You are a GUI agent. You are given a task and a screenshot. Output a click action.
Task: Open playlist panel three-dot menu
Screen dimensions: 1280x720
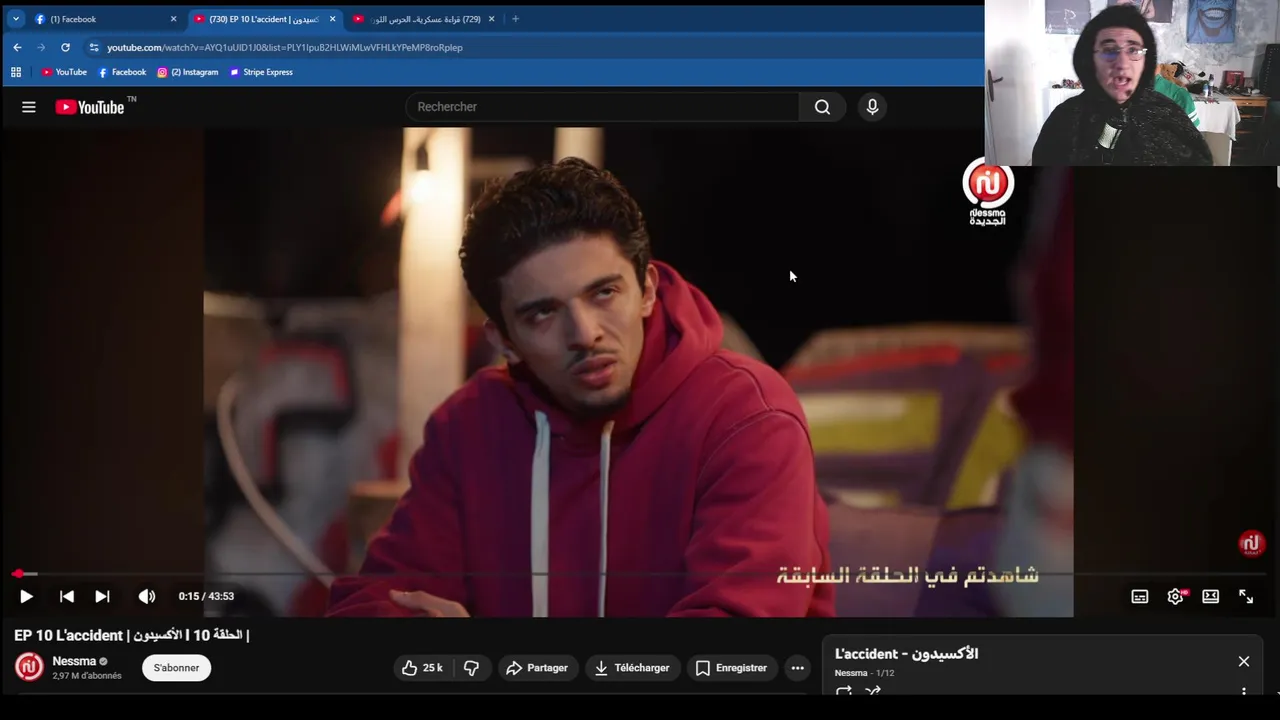tap(1244, 691)
